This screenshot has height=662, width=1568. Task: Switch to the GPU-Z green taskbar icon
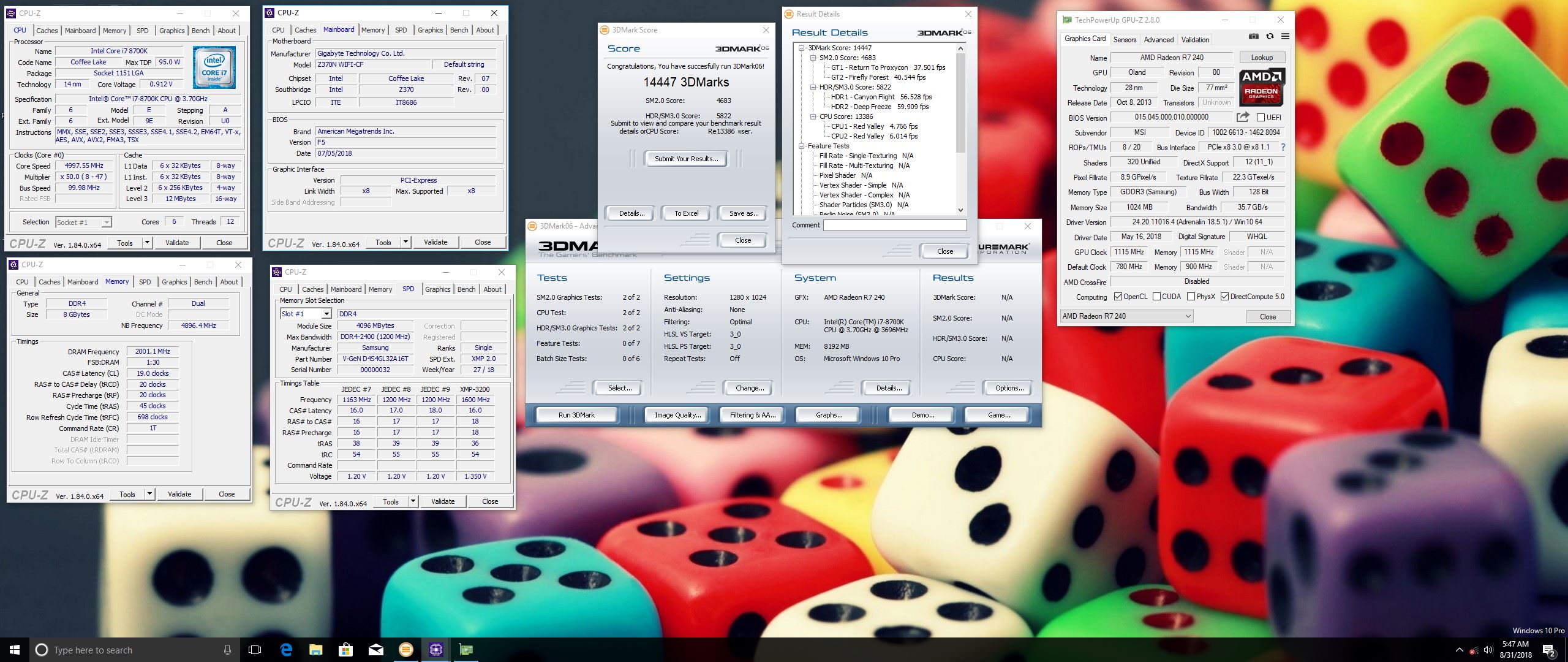coord(466,650)
